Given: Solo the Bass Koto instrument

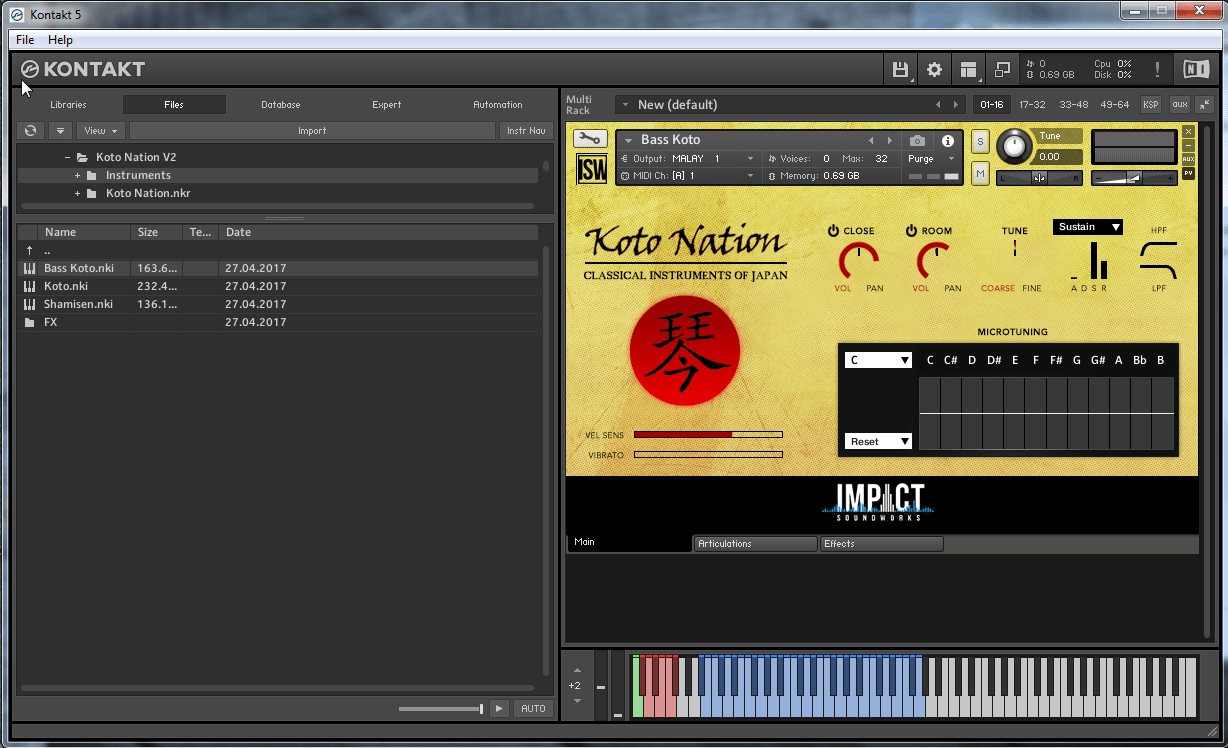Looking at the screenshot, I should 980,141.
